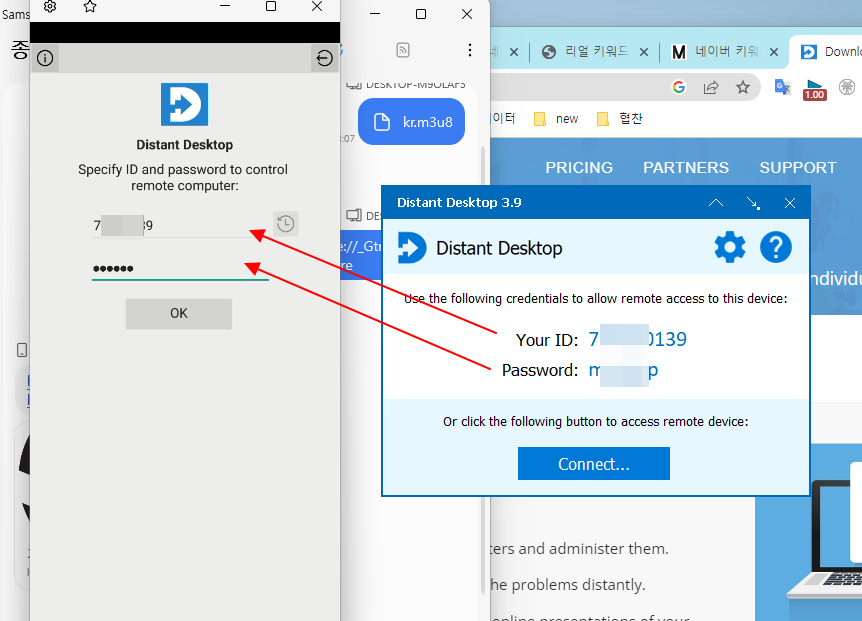Click the monitor icon next to DESKTOP-M9OLAFS
The image size is (862, 621).
click(353, 85)
